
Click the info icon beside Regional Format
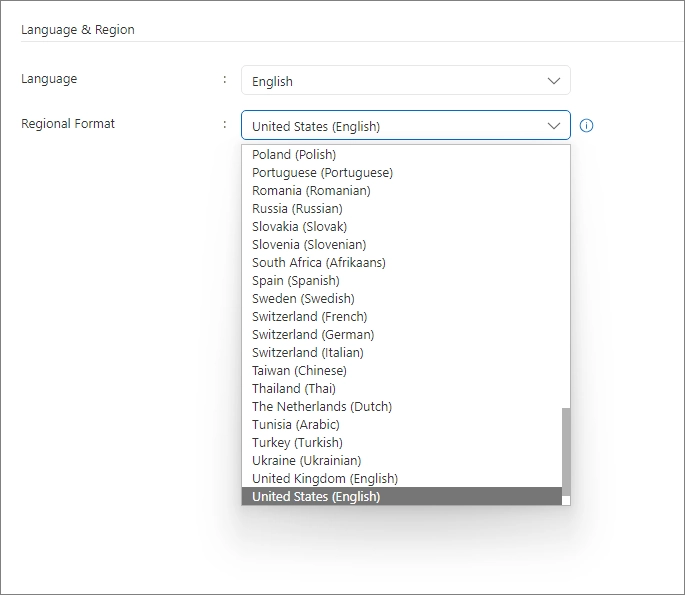pyautogui.click(x=587, y=126)
